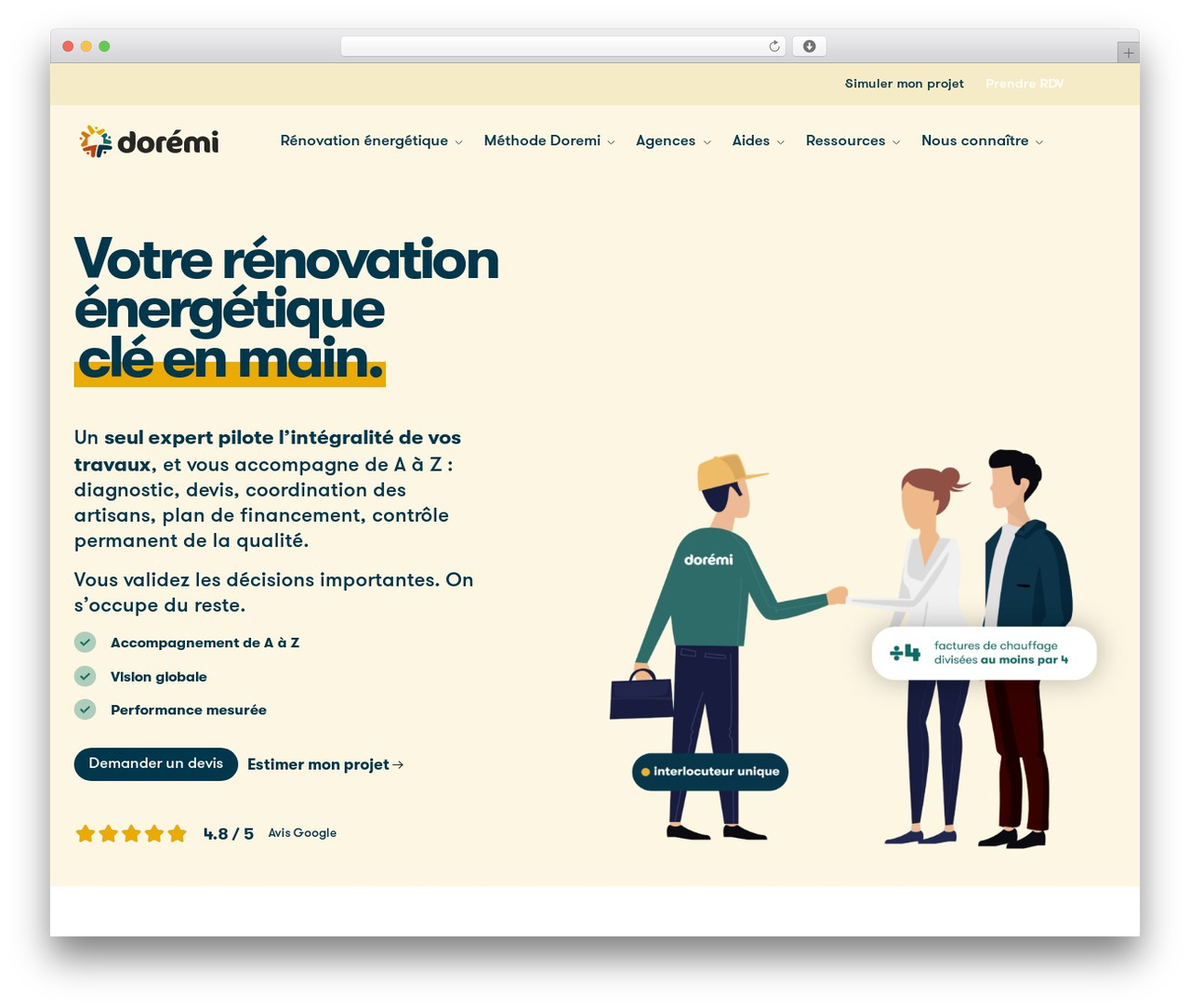Expand the Méthode Doremi chevron
Screen dimensions: 1190x1008
point(611,142)
